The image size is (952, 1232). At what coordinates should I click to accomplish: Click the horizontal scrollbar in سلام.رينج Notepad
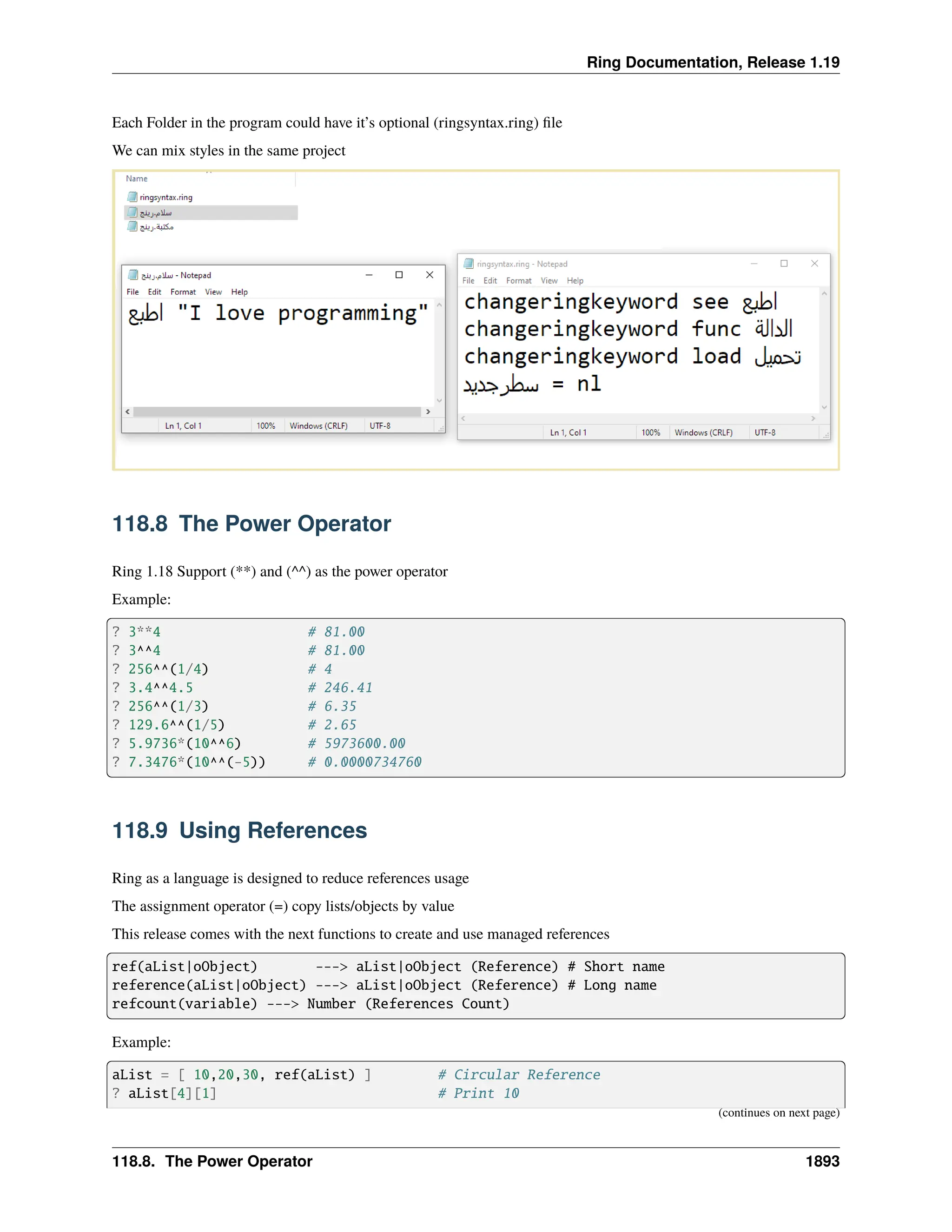(x=277, y=412)
